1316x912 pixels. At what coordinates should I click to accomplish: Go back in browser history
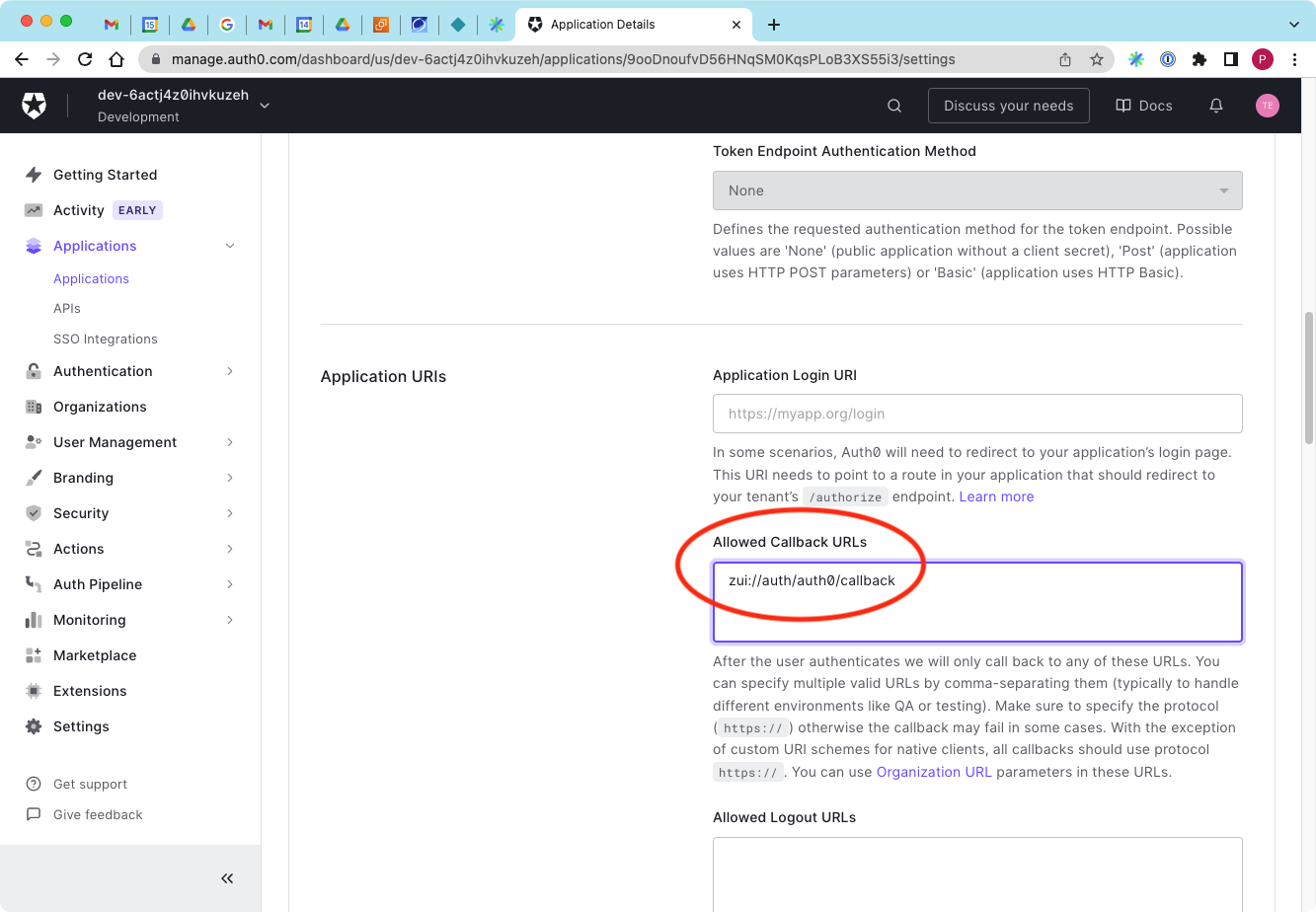click(22, 59)
